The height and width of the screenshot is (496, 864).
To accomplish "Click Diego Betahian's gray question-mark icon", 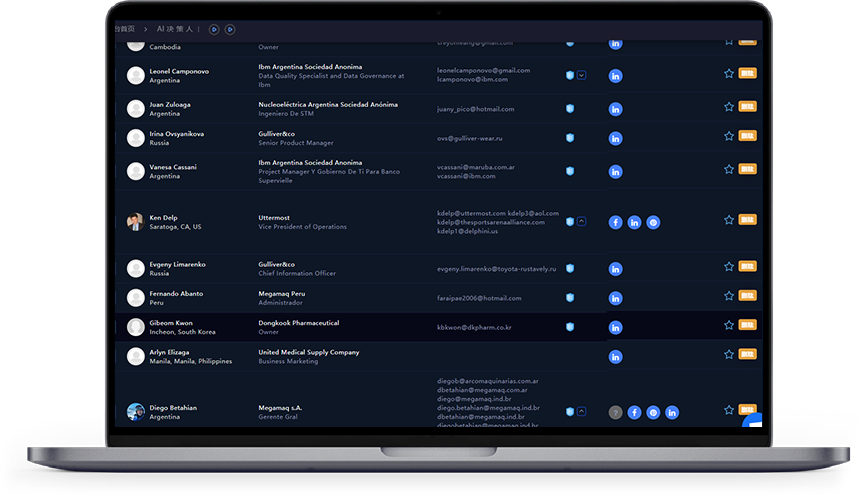I will [615, 412].
